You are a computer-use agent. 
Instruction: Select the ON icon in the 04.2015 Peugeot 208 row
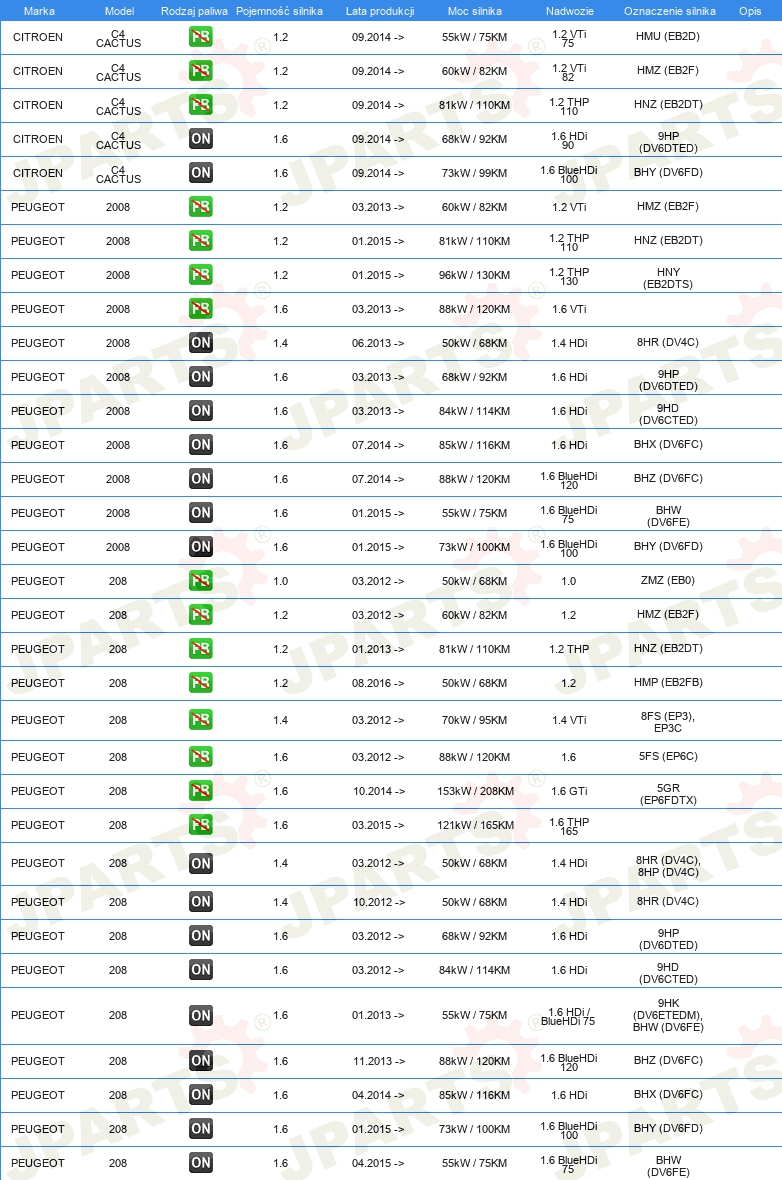(200, 1163)
